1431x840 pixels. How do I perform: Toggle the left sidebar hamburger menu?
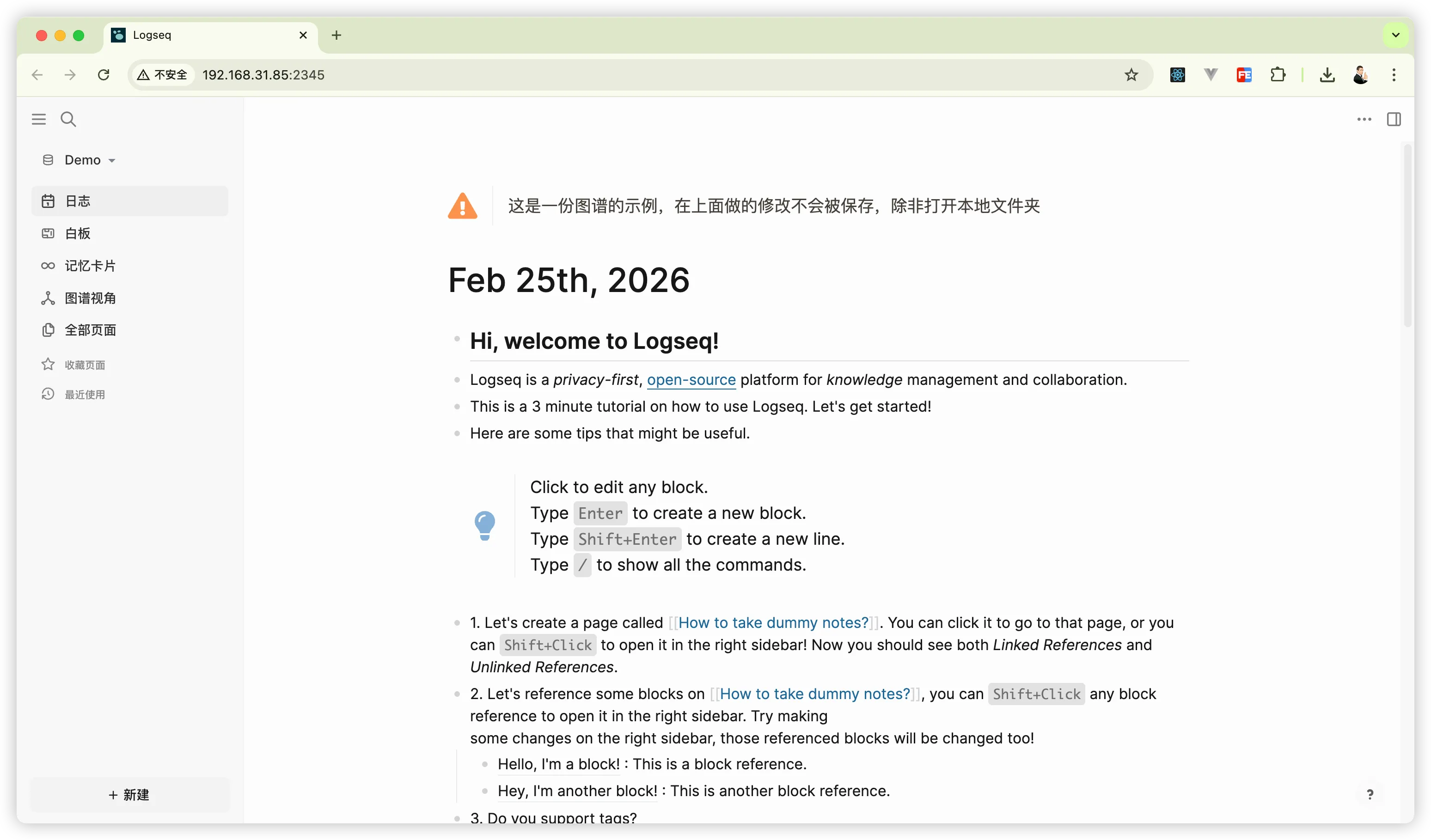[39, 119]
